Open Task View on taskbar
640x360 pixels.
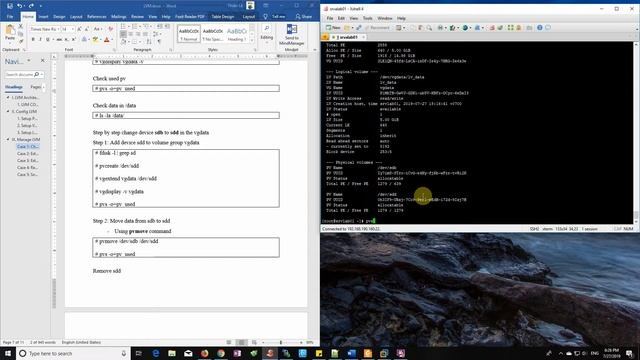138,353
